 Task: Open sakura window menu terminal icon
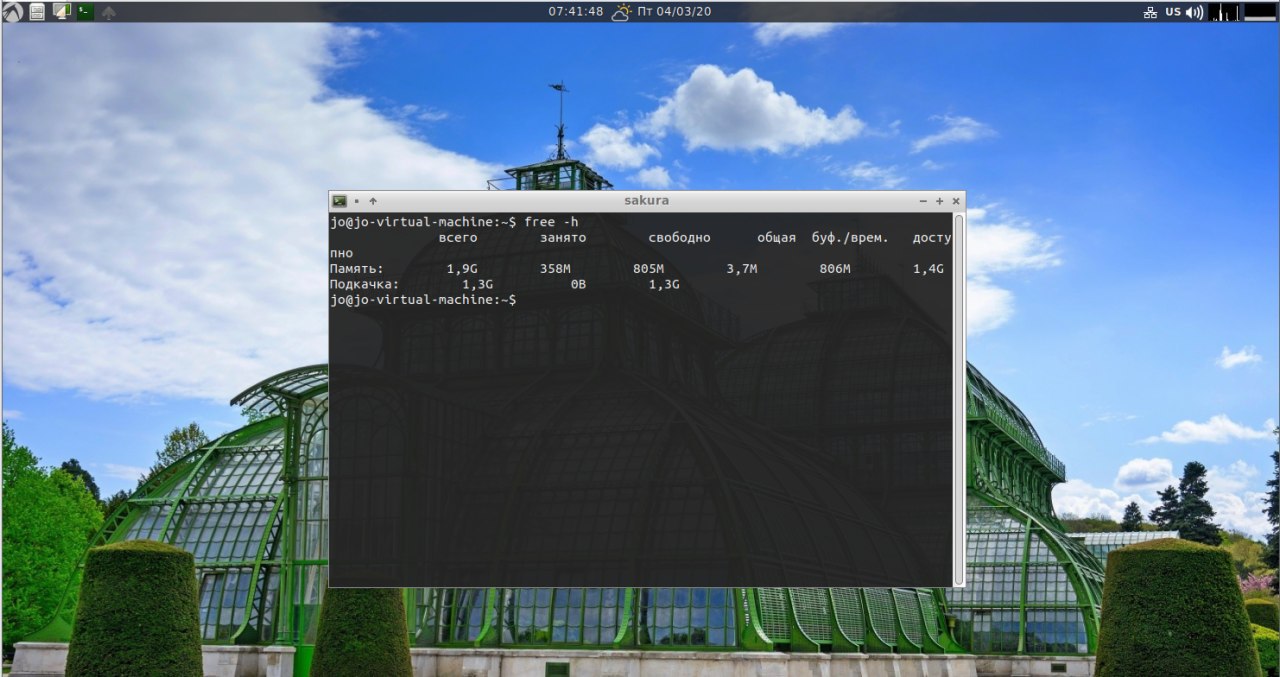340,201
